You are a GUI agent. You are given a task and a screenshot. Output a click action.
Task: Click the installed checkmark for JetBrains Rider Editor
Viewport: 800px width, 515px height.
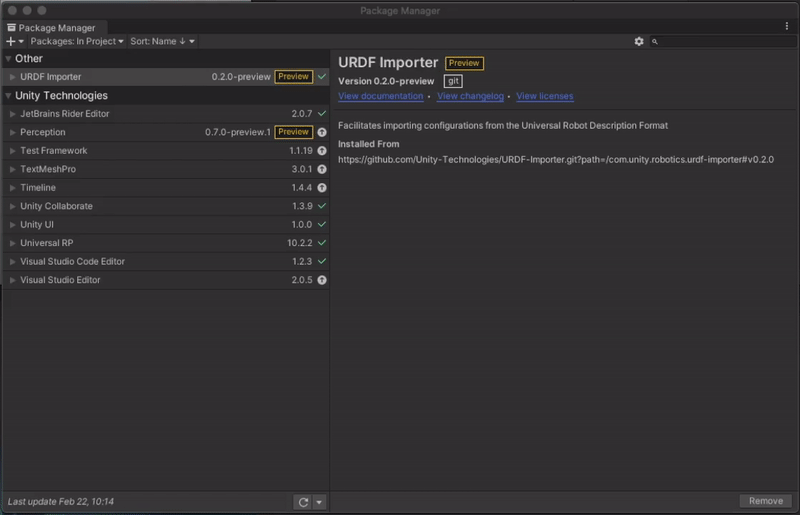click(322, 113)
